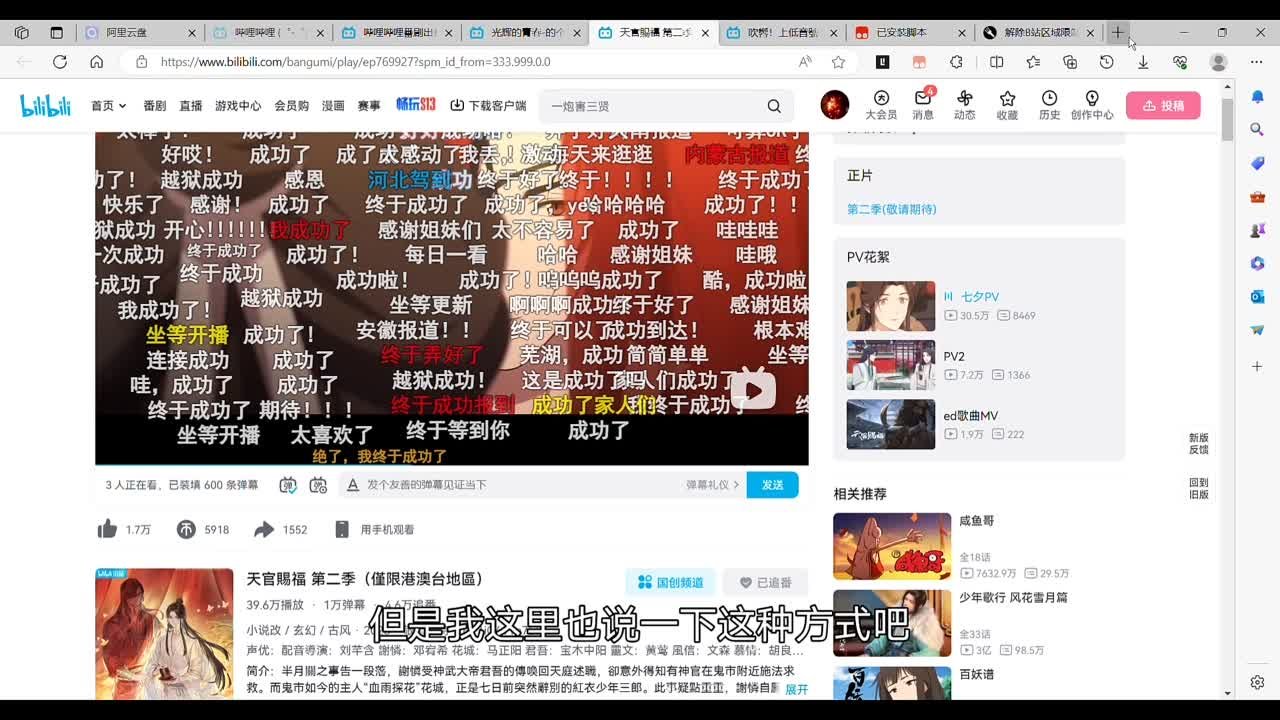Like the video with thumbs-up icon

107,529
